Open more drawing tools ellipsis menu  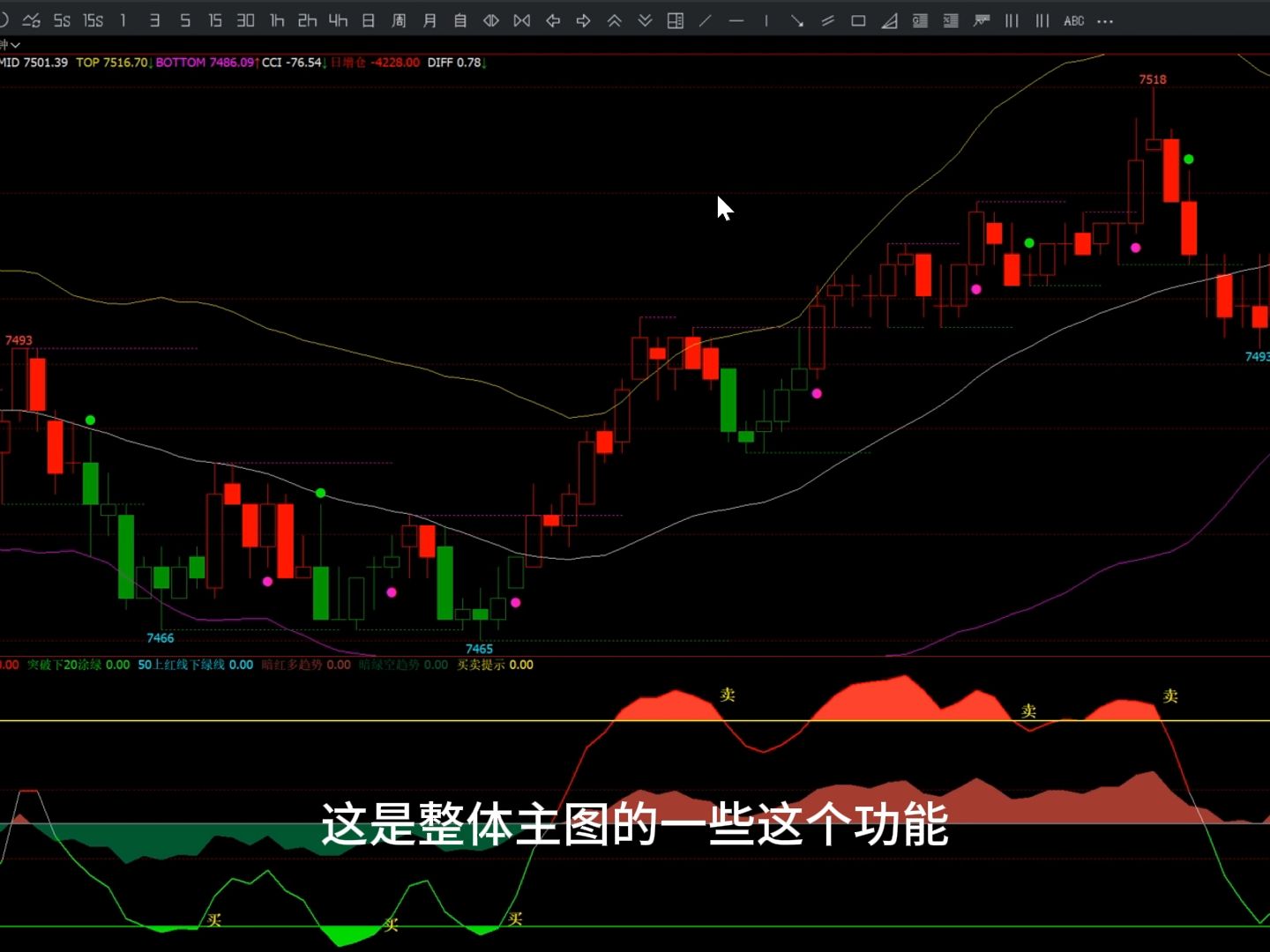coord(1105,20)
